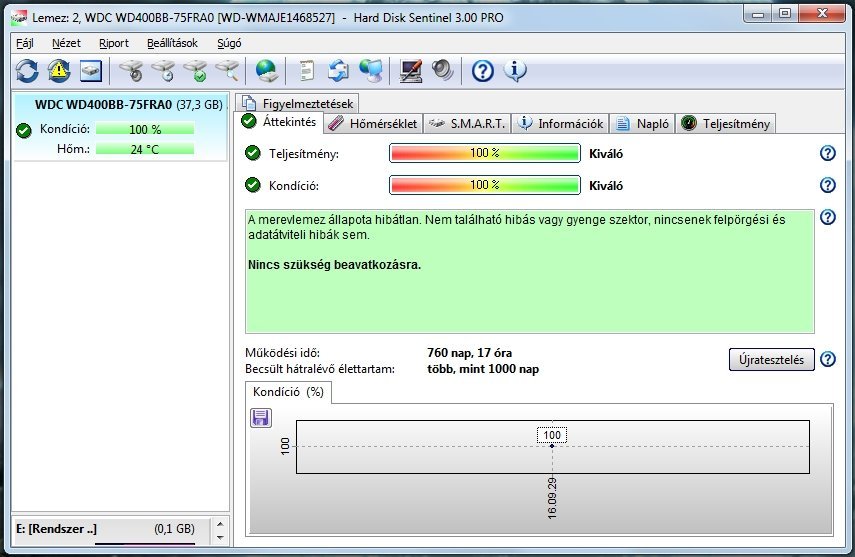
Task: Click the refresh icon with yellow warning triangle
Action: (x=59, y=71)
